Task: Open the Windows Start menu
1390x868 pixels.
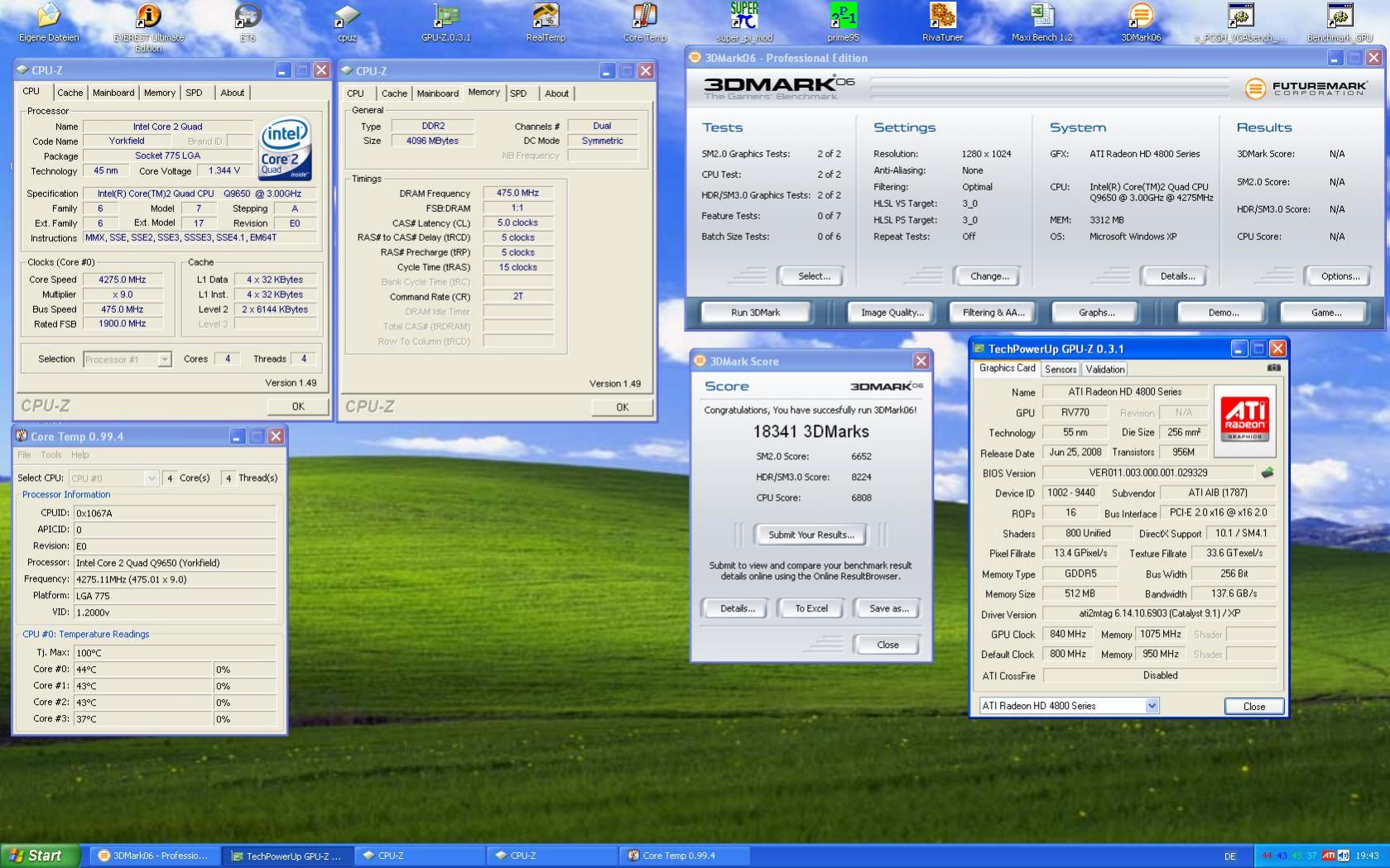Action: click(x=41, y=856)
